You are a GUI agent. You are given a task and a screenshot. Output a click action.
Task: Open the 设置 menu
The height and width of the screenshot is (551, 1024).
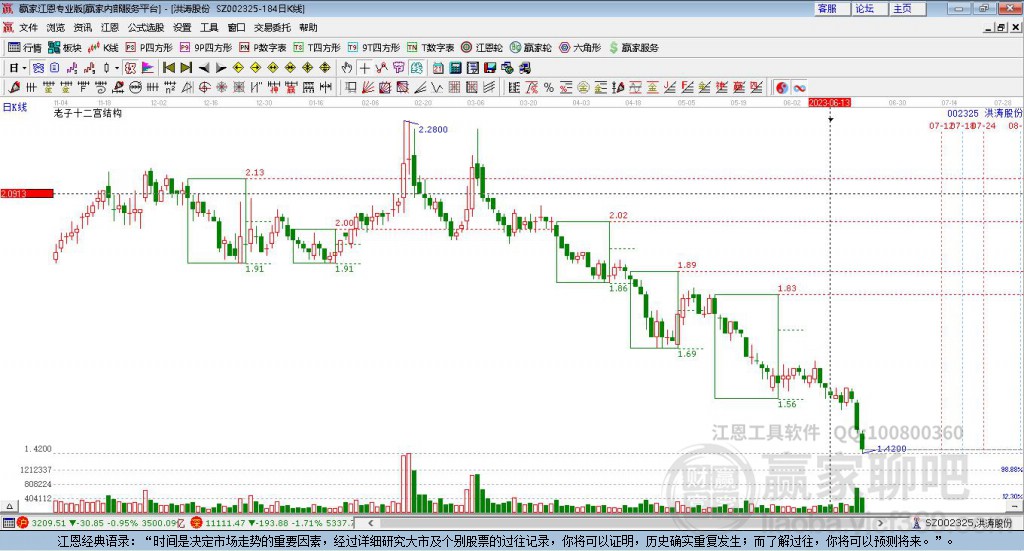(x=182, y=27)
